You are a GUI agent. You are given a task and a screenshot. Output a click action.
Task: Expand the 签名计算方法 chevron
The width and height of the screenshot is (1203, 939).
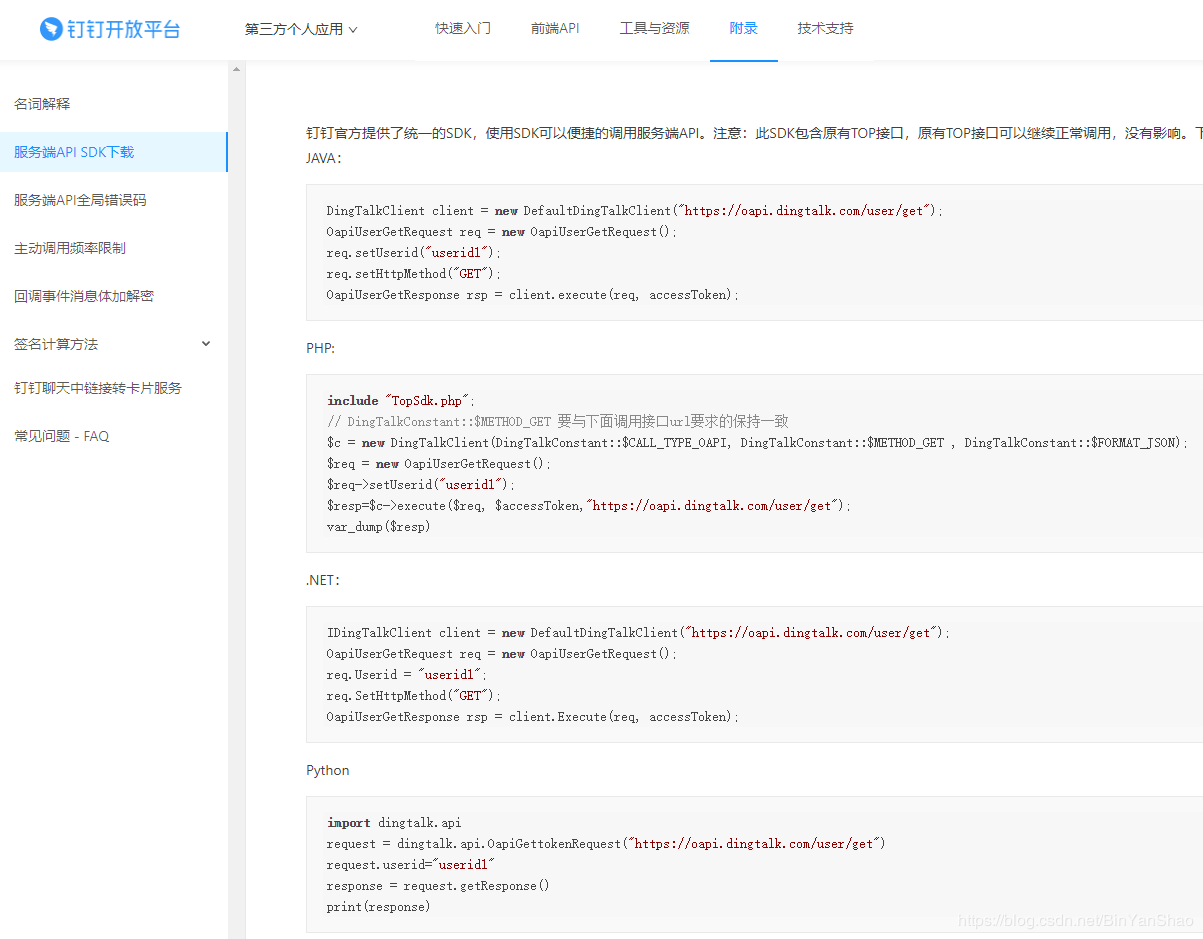[x=206, y=344]
